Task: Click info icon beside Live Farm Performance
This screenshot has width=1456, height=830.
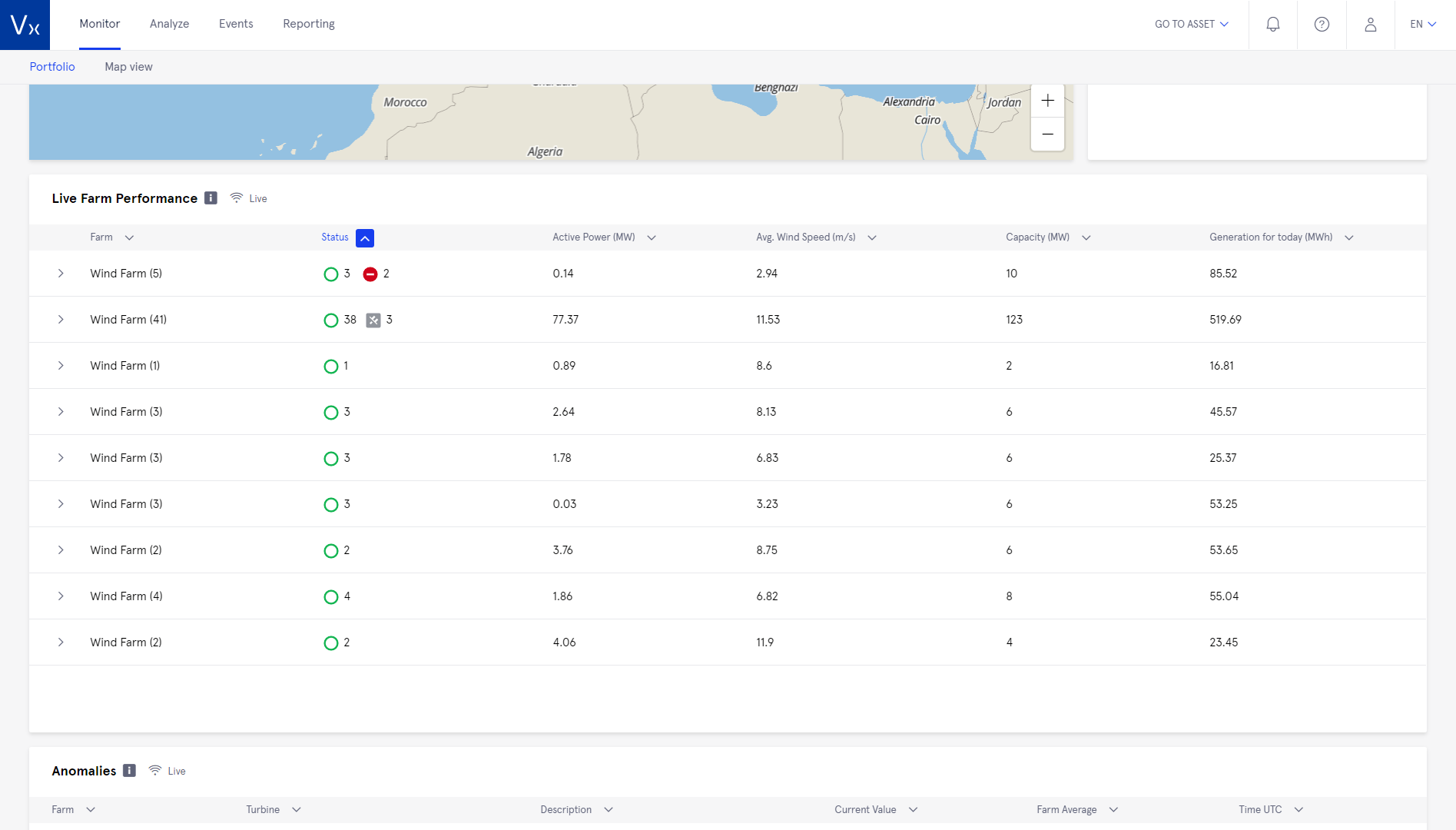Action: (x=211, y=198)
